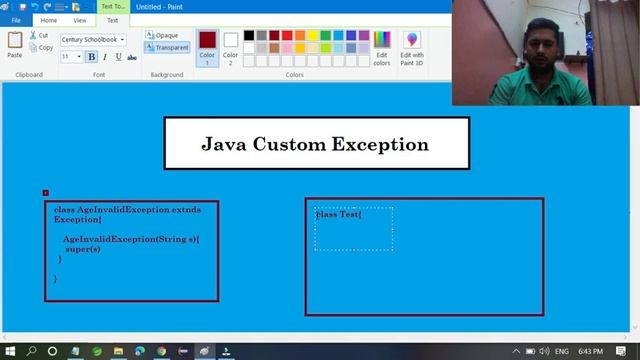640x360 pixels.
Task: Click the 'AgeInvalidException(String s){' line
Action: pos(131,239)
